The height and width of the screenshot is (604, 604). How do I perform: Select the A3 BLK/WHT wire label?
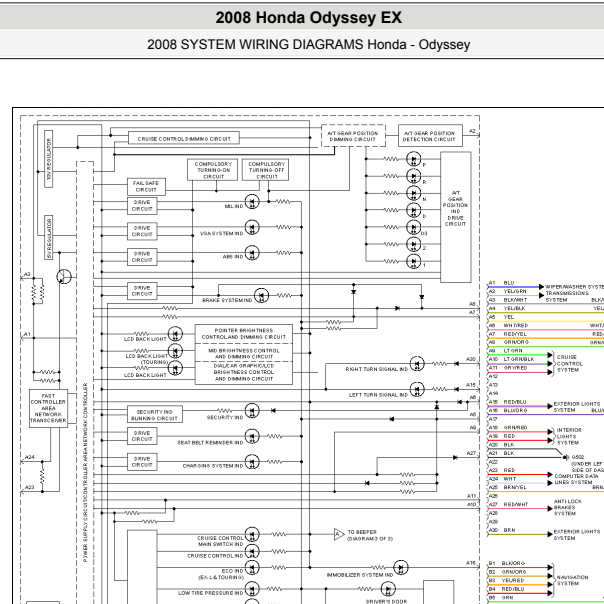pos(508,300)
